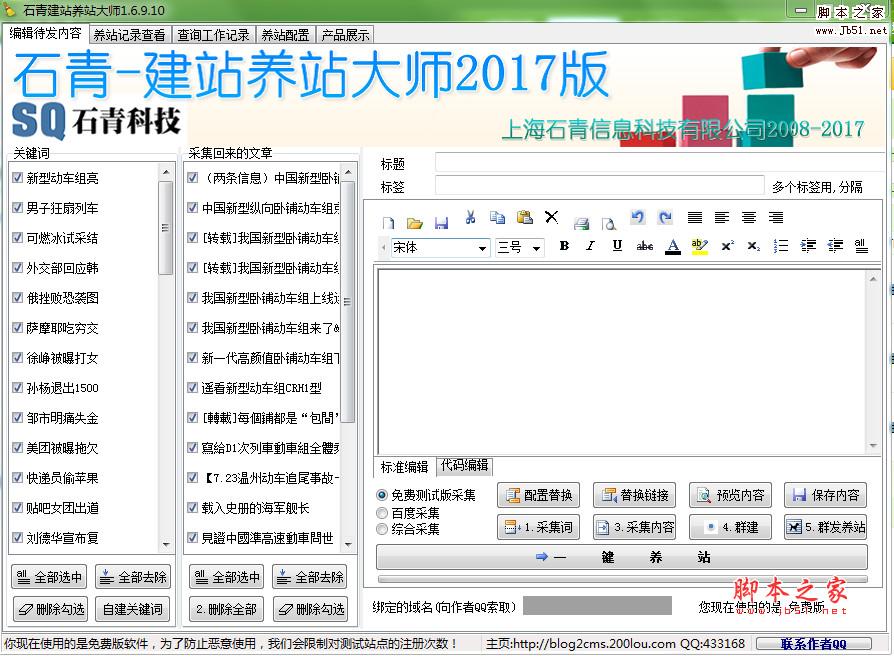
Task: Click the Undo arrow icon
Action: [x=638, y=218]
